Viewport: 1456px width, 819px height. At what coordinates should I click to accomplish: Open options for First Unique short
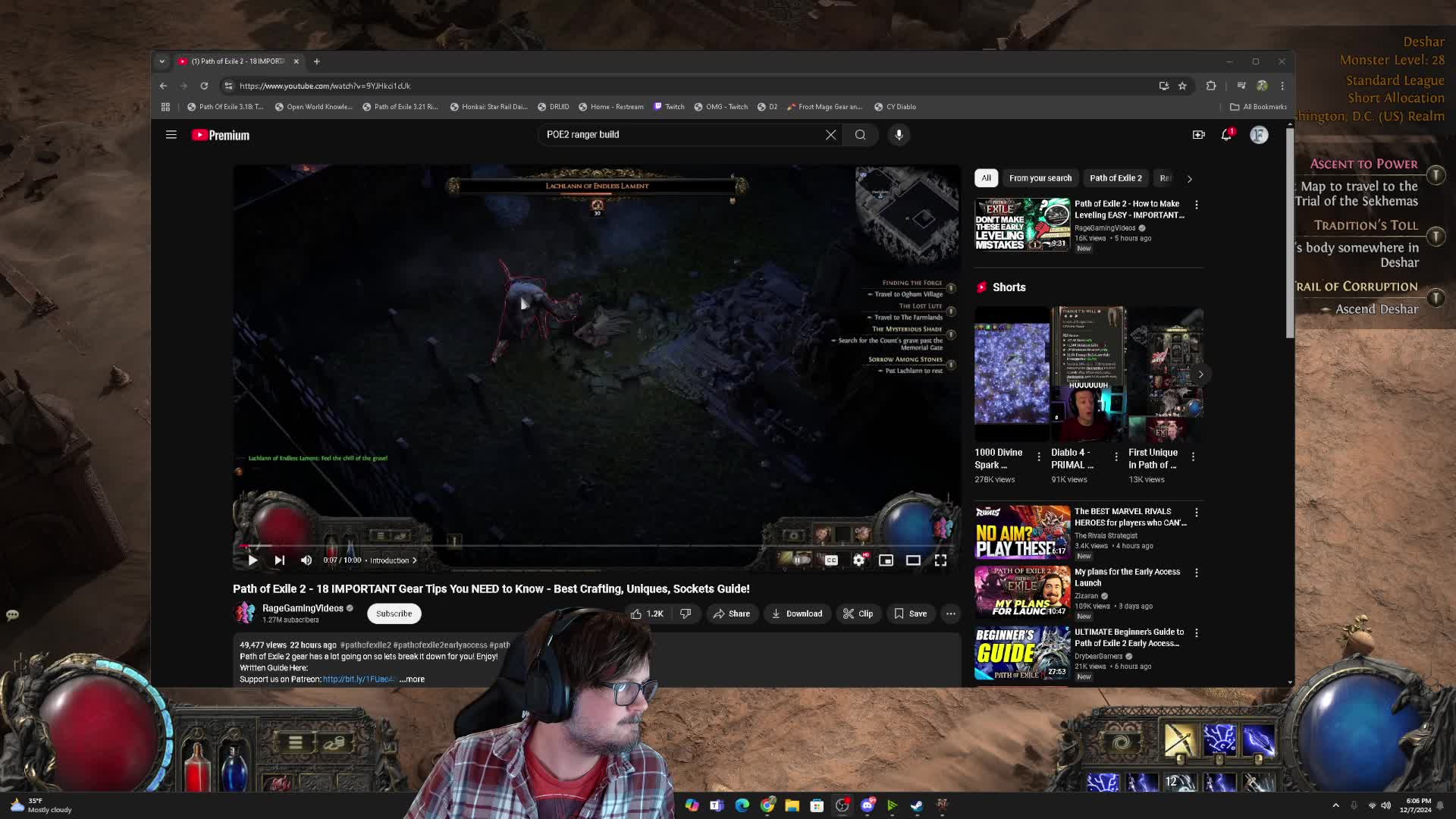coord(1193,457)
